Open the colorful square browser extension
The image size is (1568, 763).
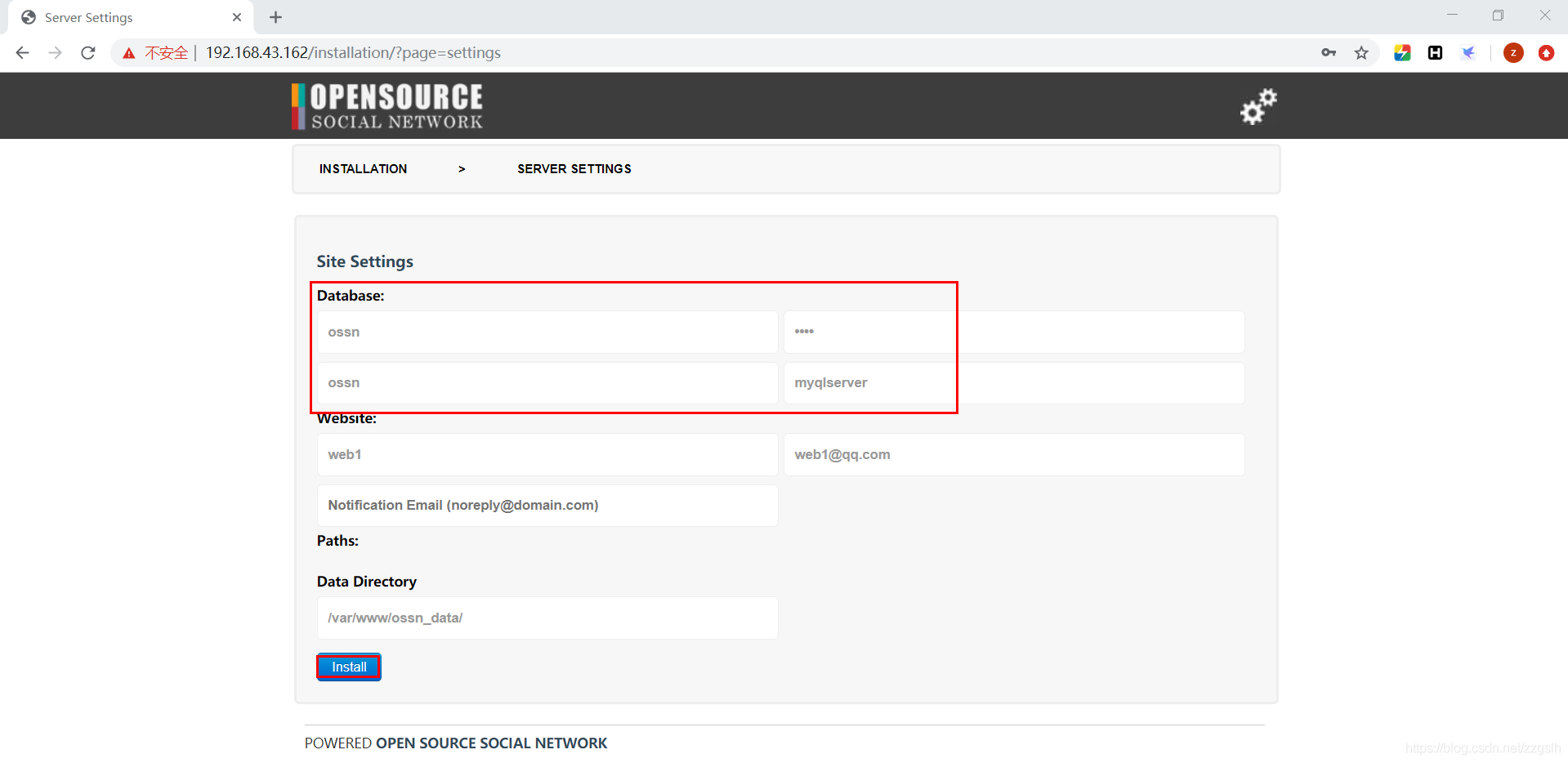[x=1402, y=53]
